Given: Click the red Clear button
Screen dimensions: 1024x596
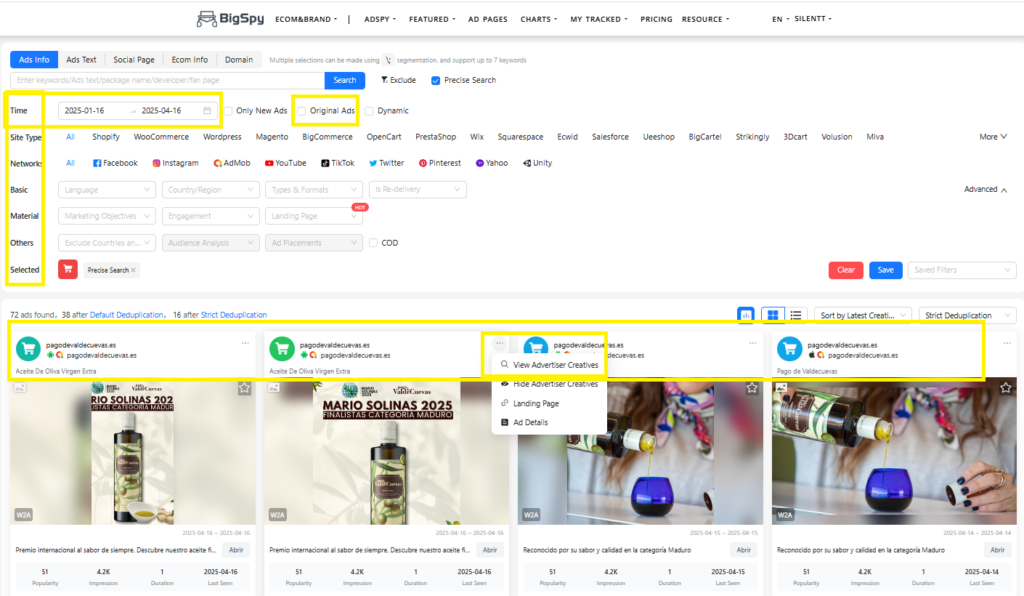Looking at the screenshot, I should click(x=846, y=270).
